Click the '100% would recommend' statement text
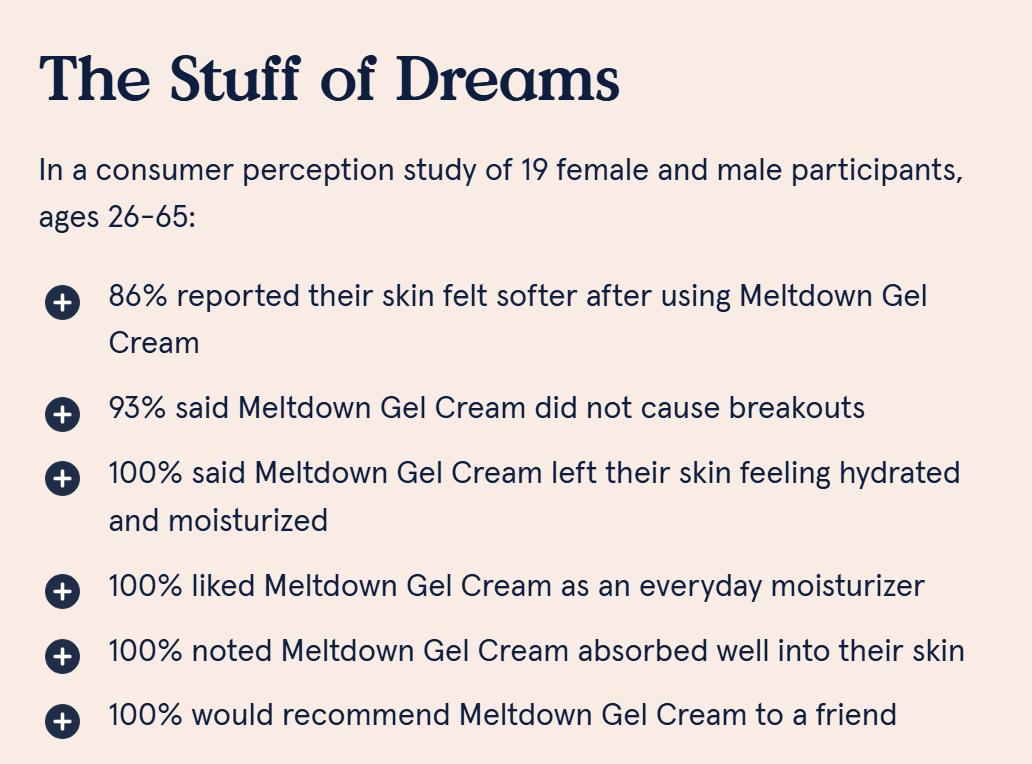1032x764 pixels. point(502,715)
